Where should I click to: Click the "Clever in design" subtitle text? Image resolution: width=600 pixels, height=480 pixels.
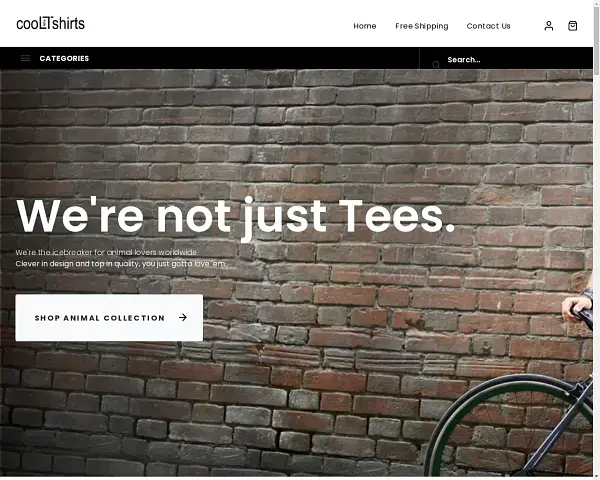[x=121, y=264]
